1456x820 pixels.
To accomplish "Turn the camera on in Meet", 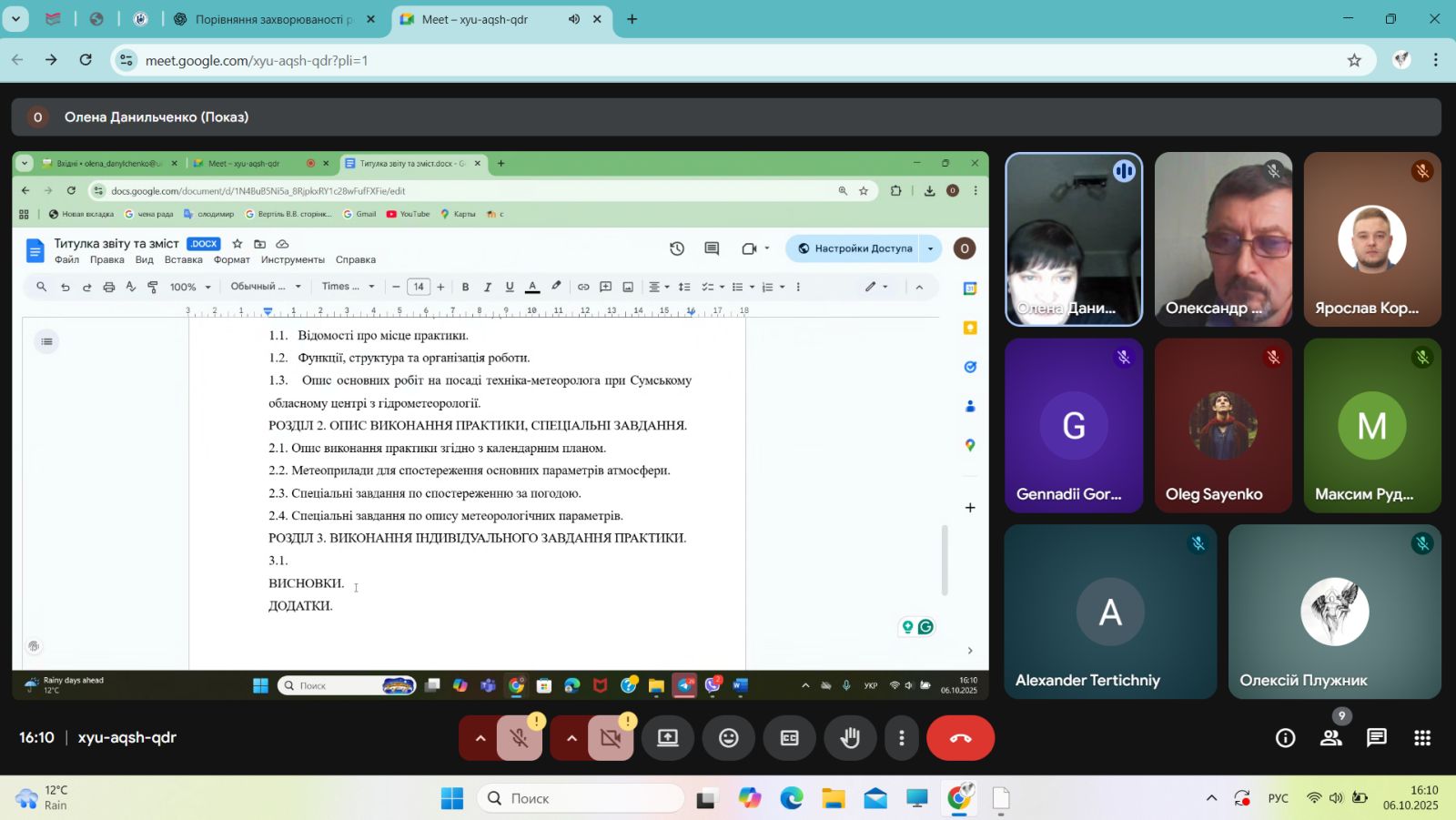I will tap(611, 738).
